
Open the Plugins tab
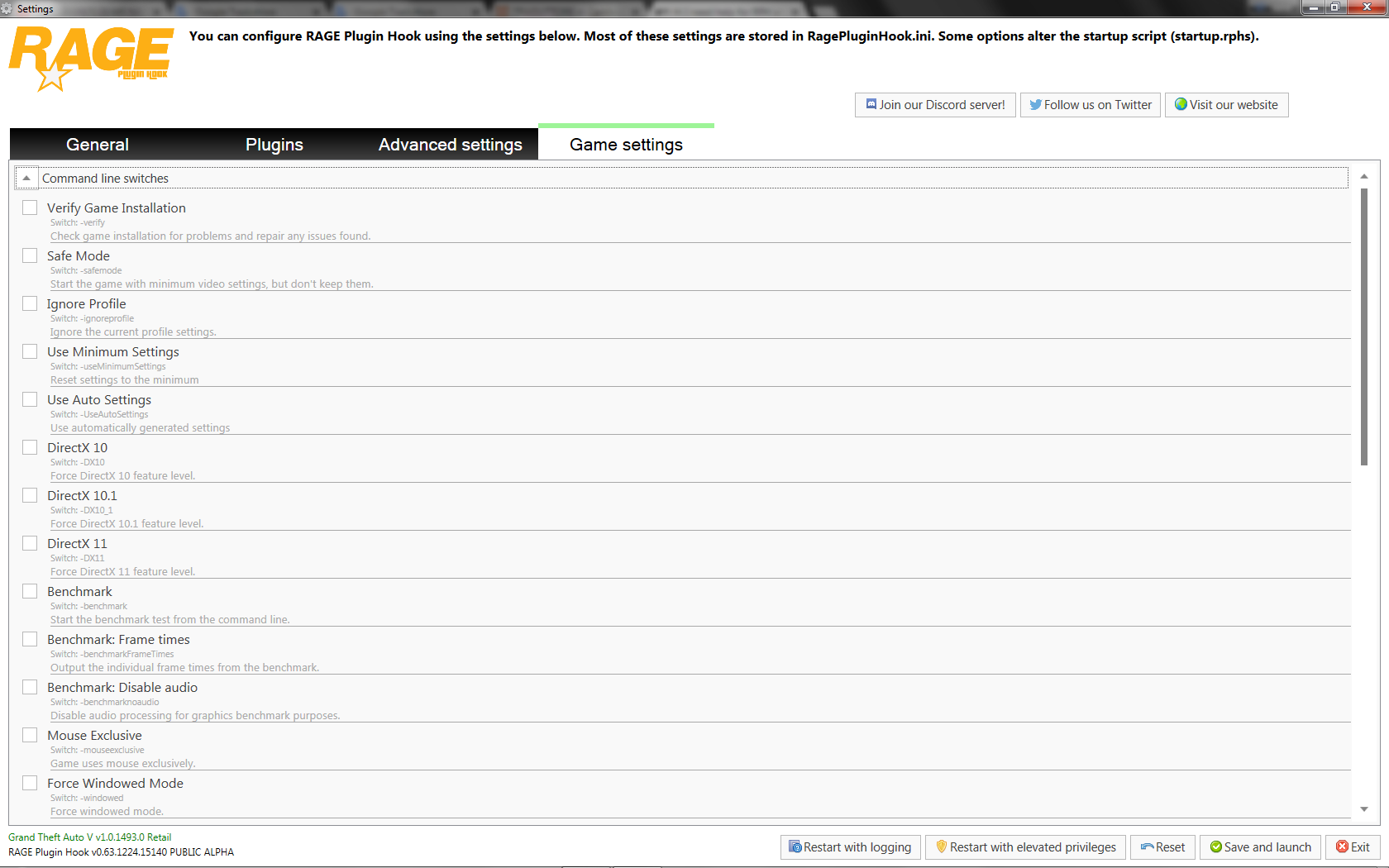(x=274, y=145)
